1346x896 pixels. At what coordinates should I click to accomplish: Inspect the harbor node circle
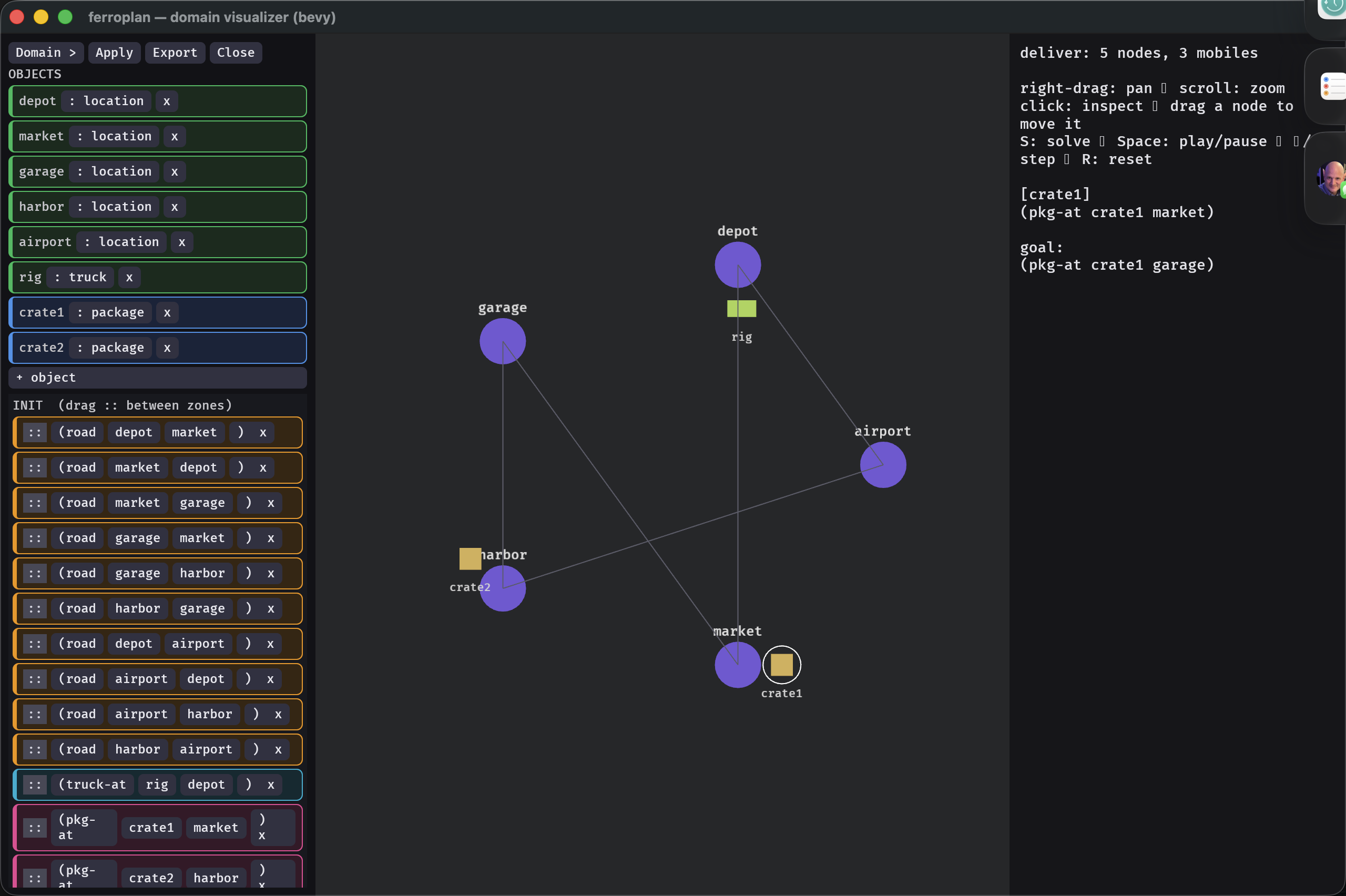coord(503,588)
